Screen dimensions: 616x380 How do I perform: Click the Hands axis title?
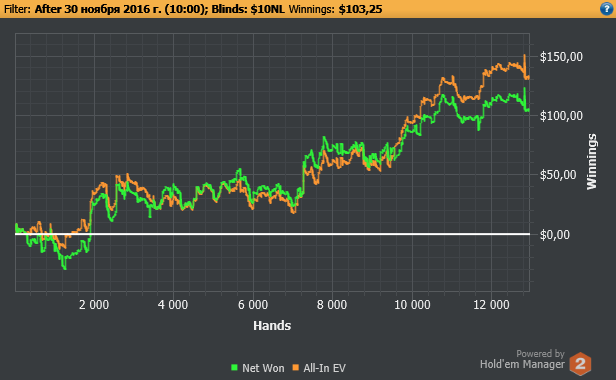pyautogui.click(x=272, y=326)
